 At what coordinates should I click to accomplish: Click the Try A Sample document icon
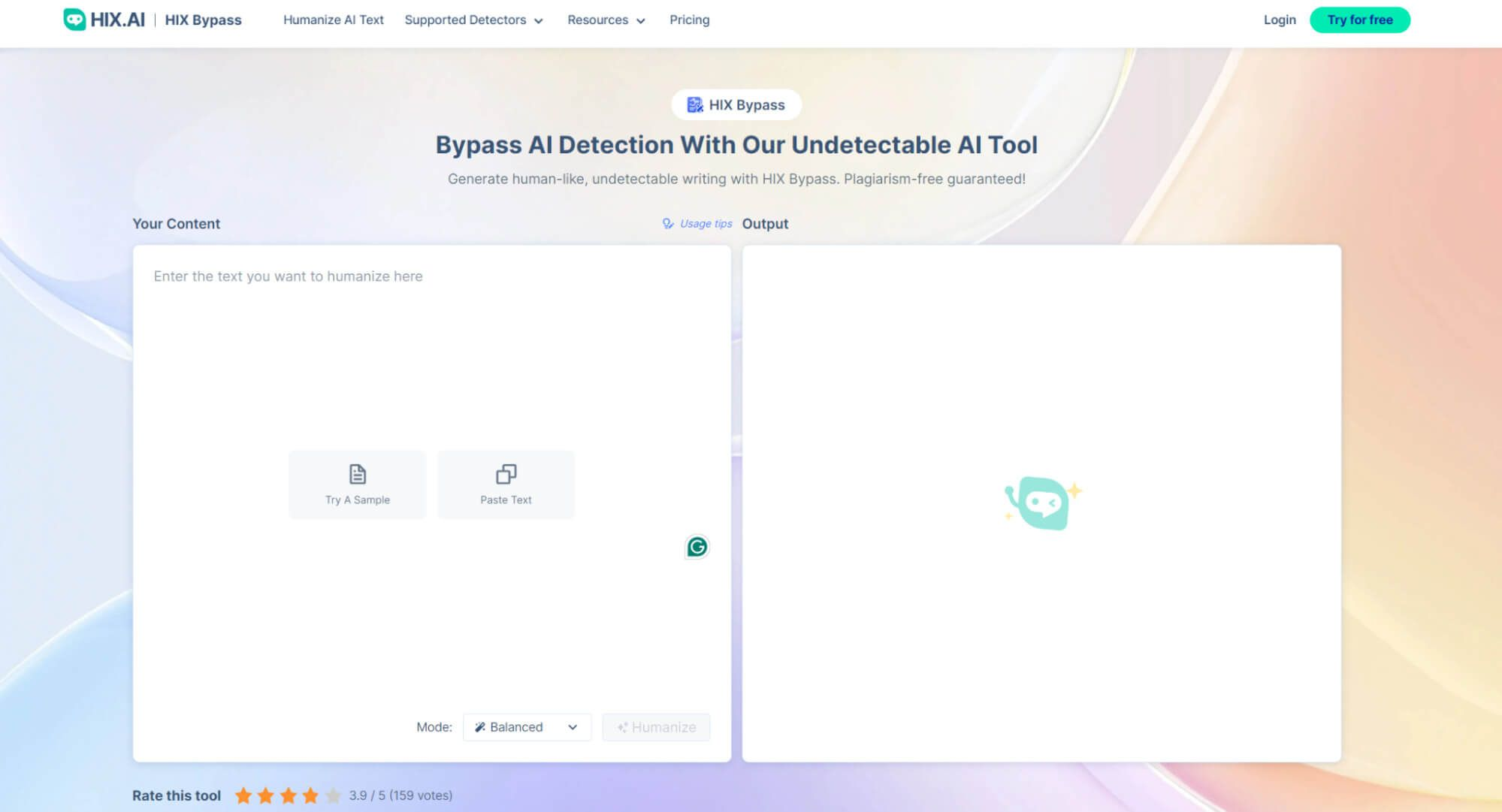point(358,474)
